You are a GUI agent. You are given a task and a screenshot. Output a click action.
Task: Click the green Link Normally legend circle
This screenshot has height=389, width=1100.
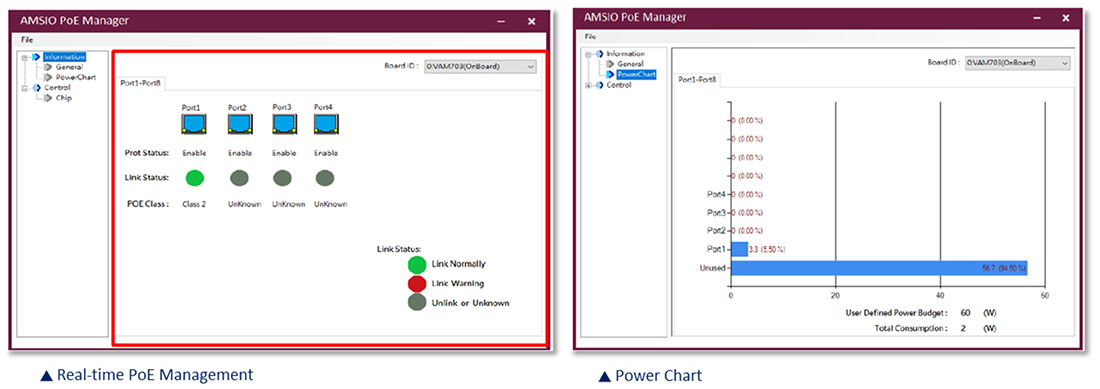pyautogui.click(x=417, y=264)
